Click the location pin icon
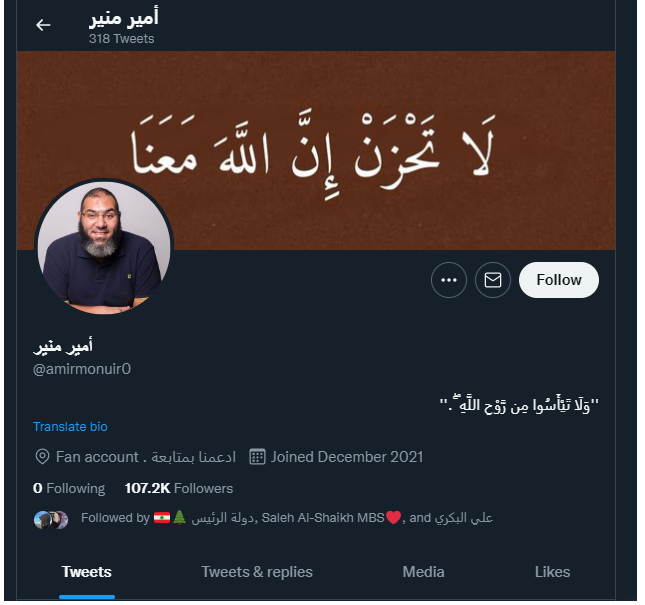Viewport: 645px width, 605px height. (42, 457)
